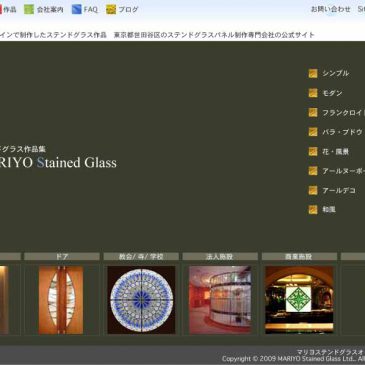Follow the お問い合わせ link
Viewport: 365px width, 365px height.
coord(330,9)
